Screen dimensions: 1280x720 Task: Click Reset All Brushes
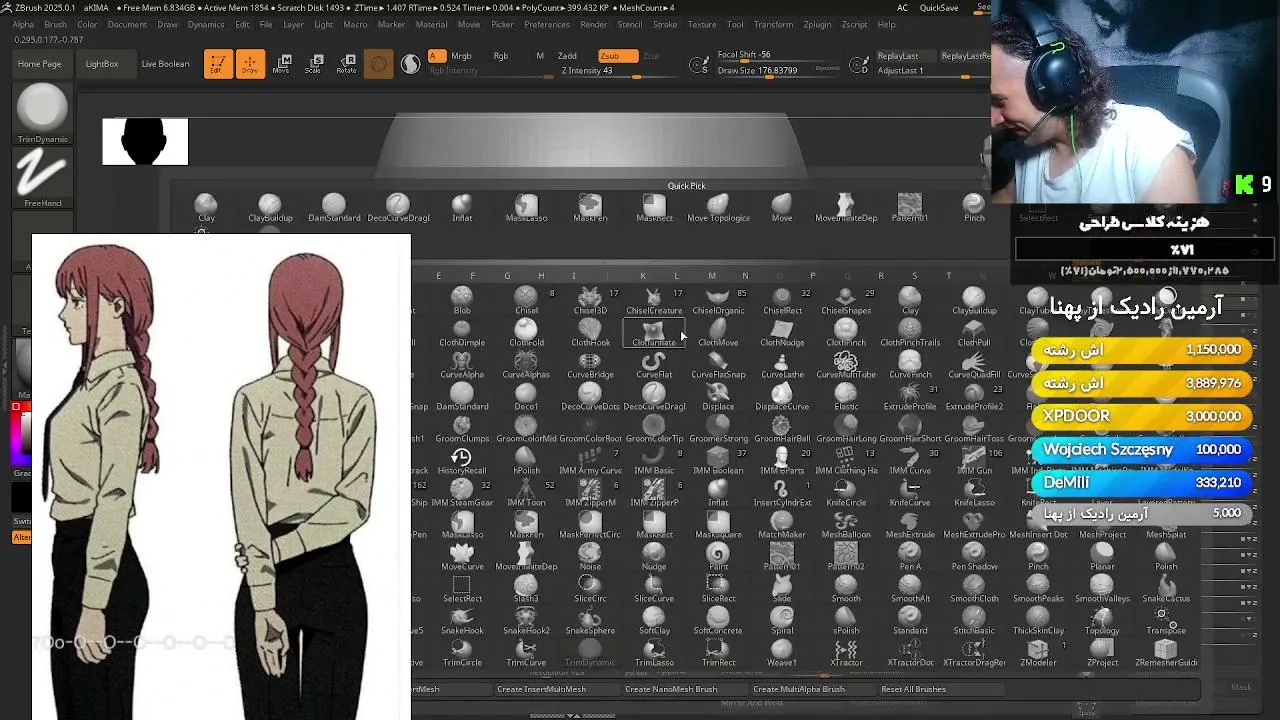point(913,689)
